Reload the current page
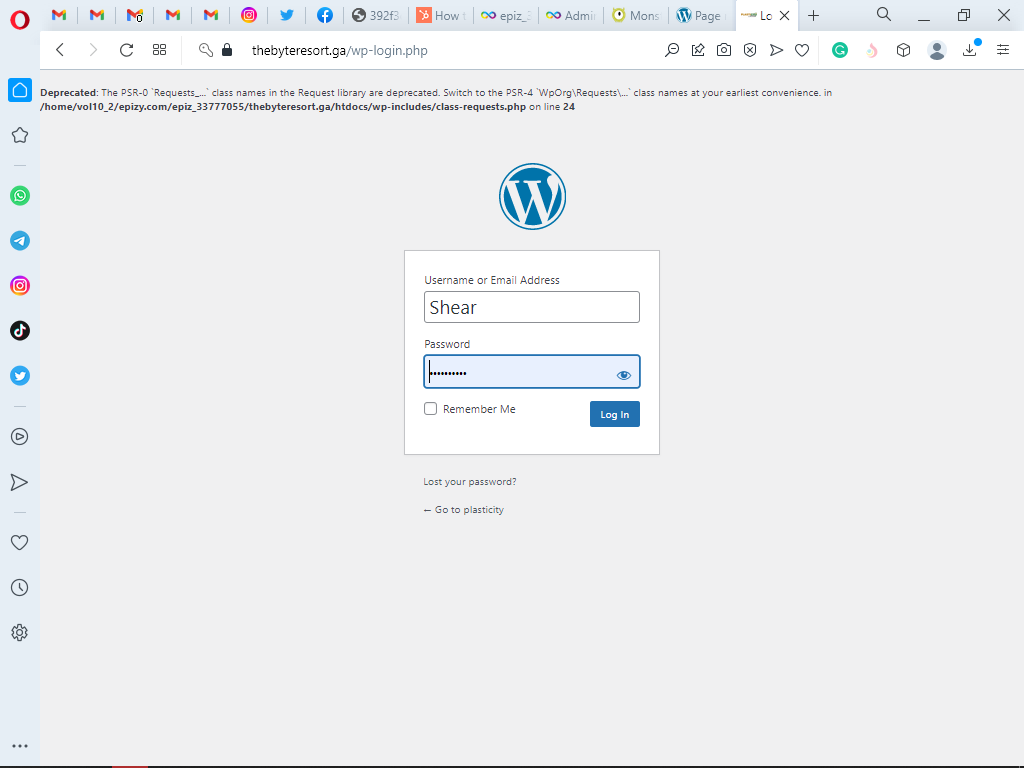Image resolution: width=1024 pixels, height=768 pixels. [x=126, y=50]
